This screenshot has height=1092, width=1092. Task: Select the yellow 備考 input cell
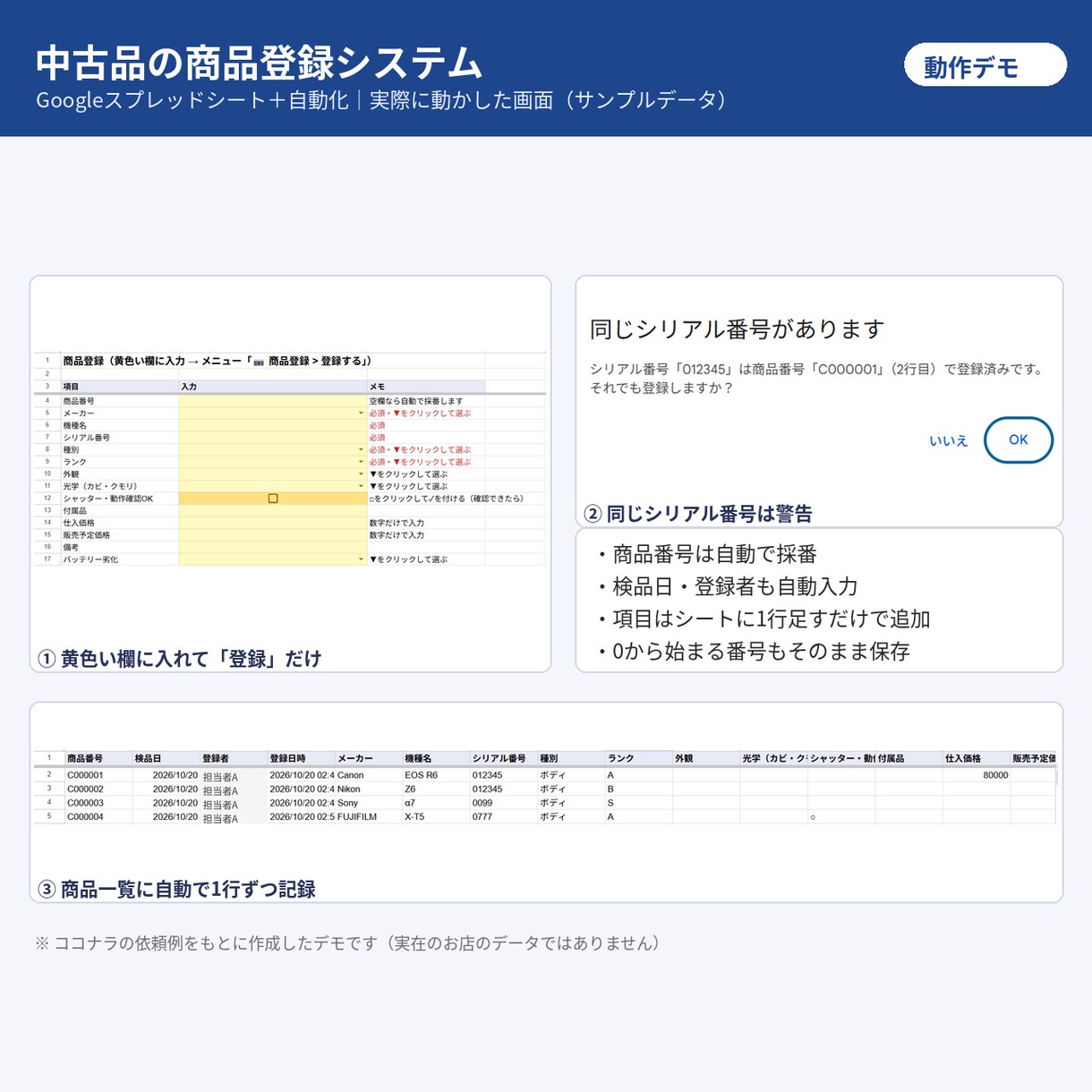tap(272, 547)
